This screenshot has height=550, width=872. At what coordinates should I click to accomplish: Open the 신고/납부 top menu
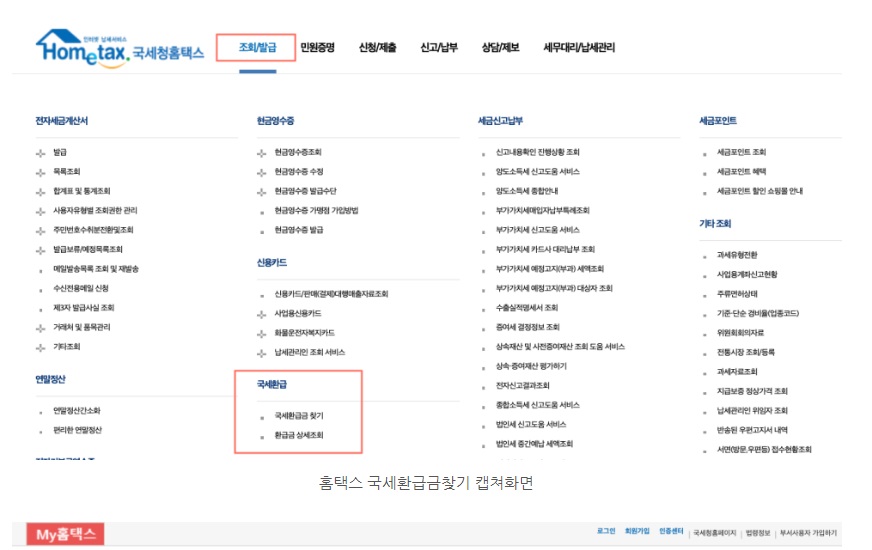click(x=439, y=47)
